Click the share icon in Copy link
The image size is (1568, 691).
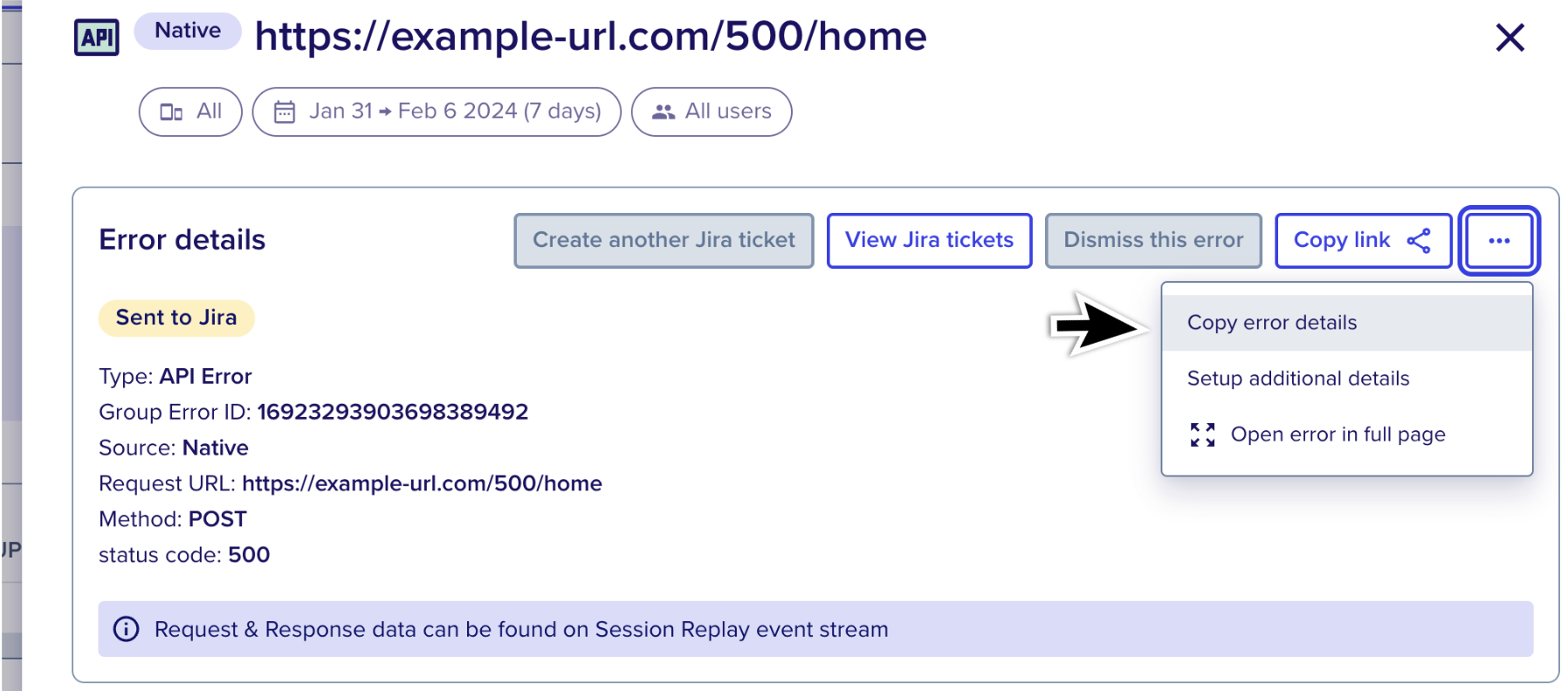click(1419, 241)
